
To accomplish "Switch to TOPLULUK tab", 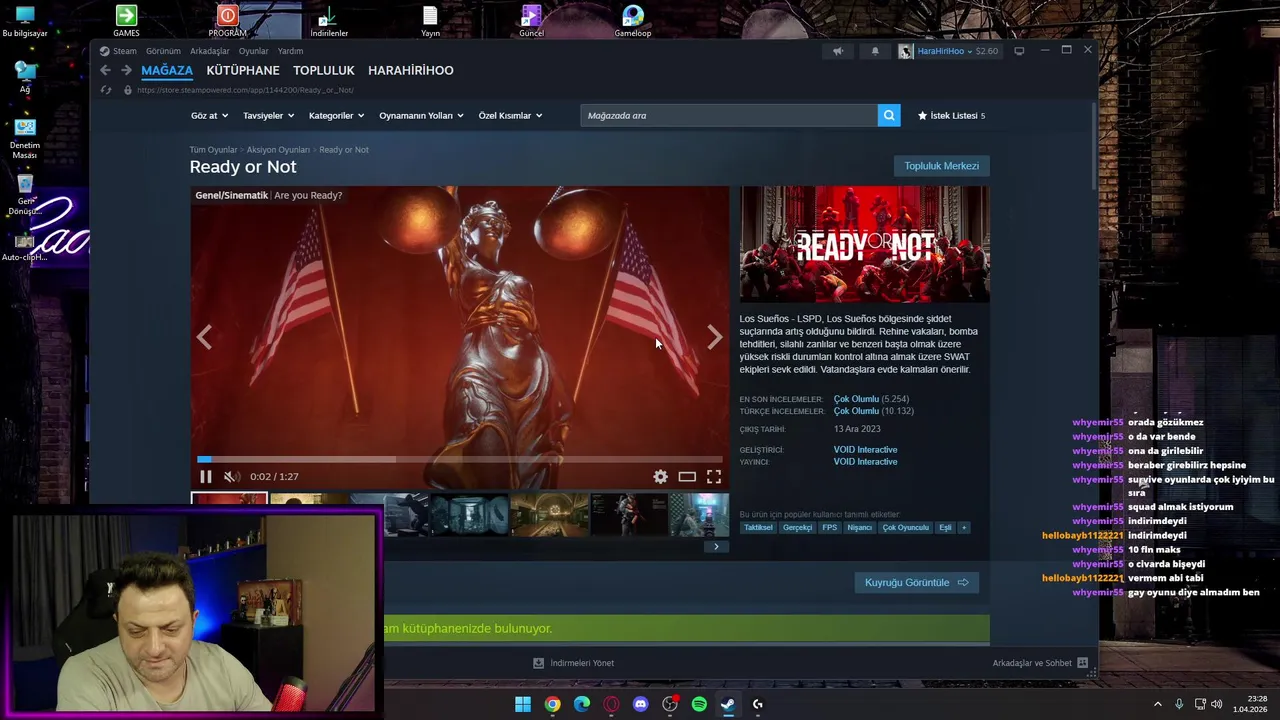I will [x=324, y=70].
